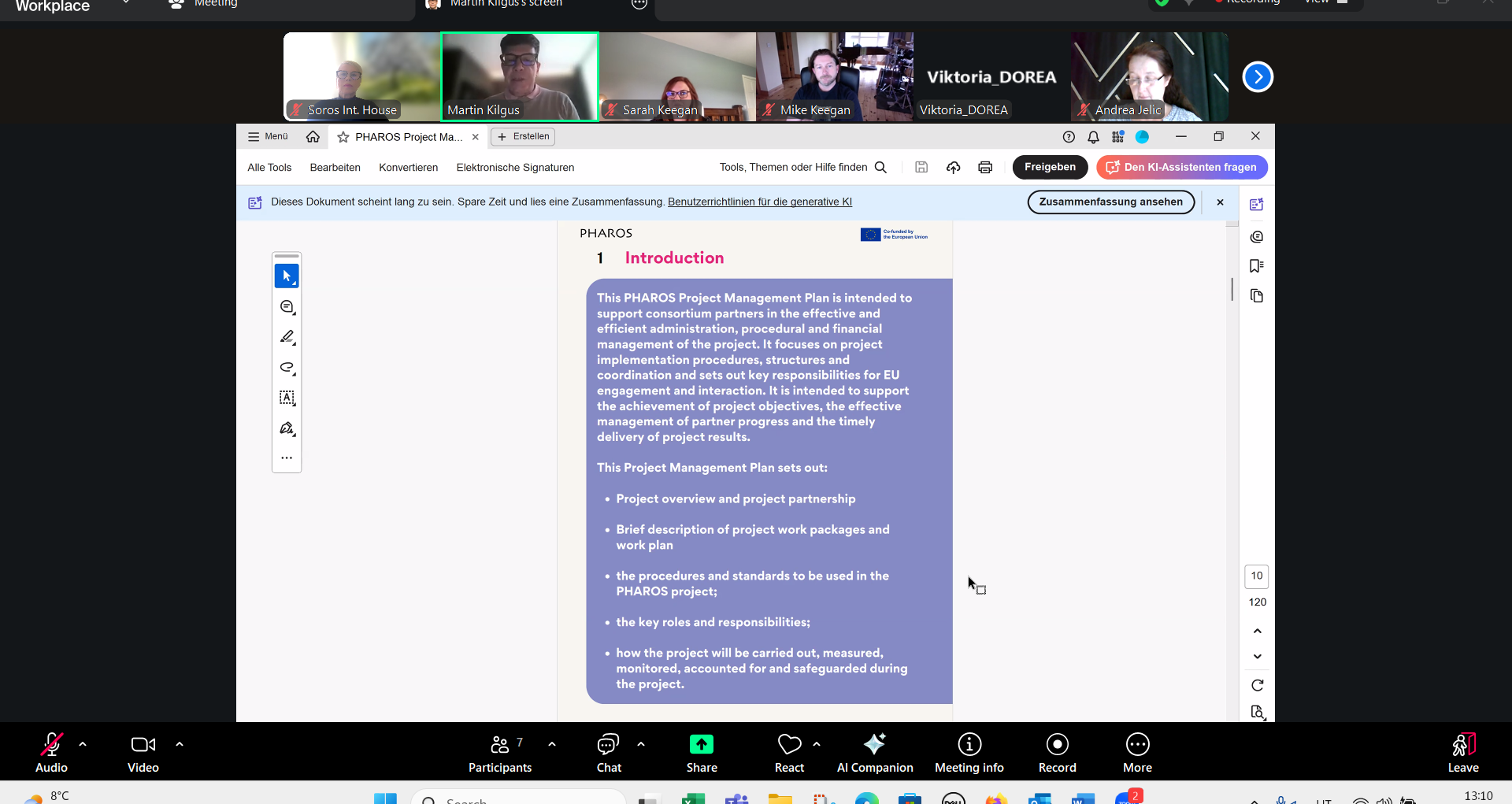The height and width of the screenshot is (804, 1512).
Task: Click the document vertical scrollbar
Action: point(1232,289)
